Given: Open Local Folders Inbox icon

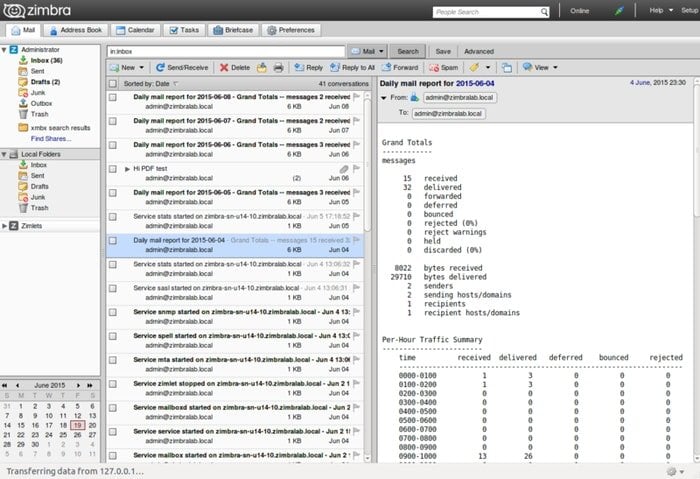Looking at the screenshot, I should [23, 165].
